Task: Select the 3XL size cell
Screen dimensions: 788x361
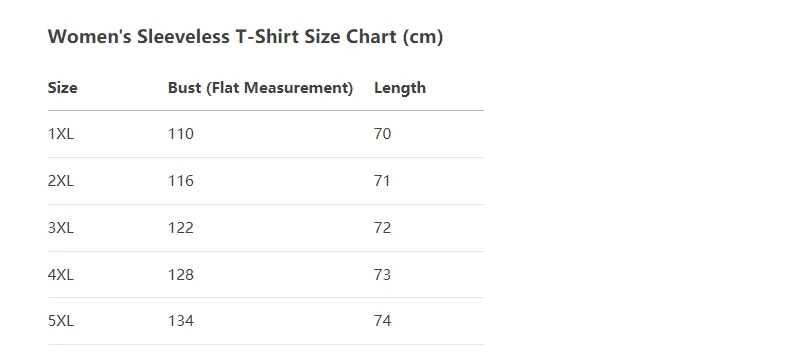Action: [x=61, y=228]
